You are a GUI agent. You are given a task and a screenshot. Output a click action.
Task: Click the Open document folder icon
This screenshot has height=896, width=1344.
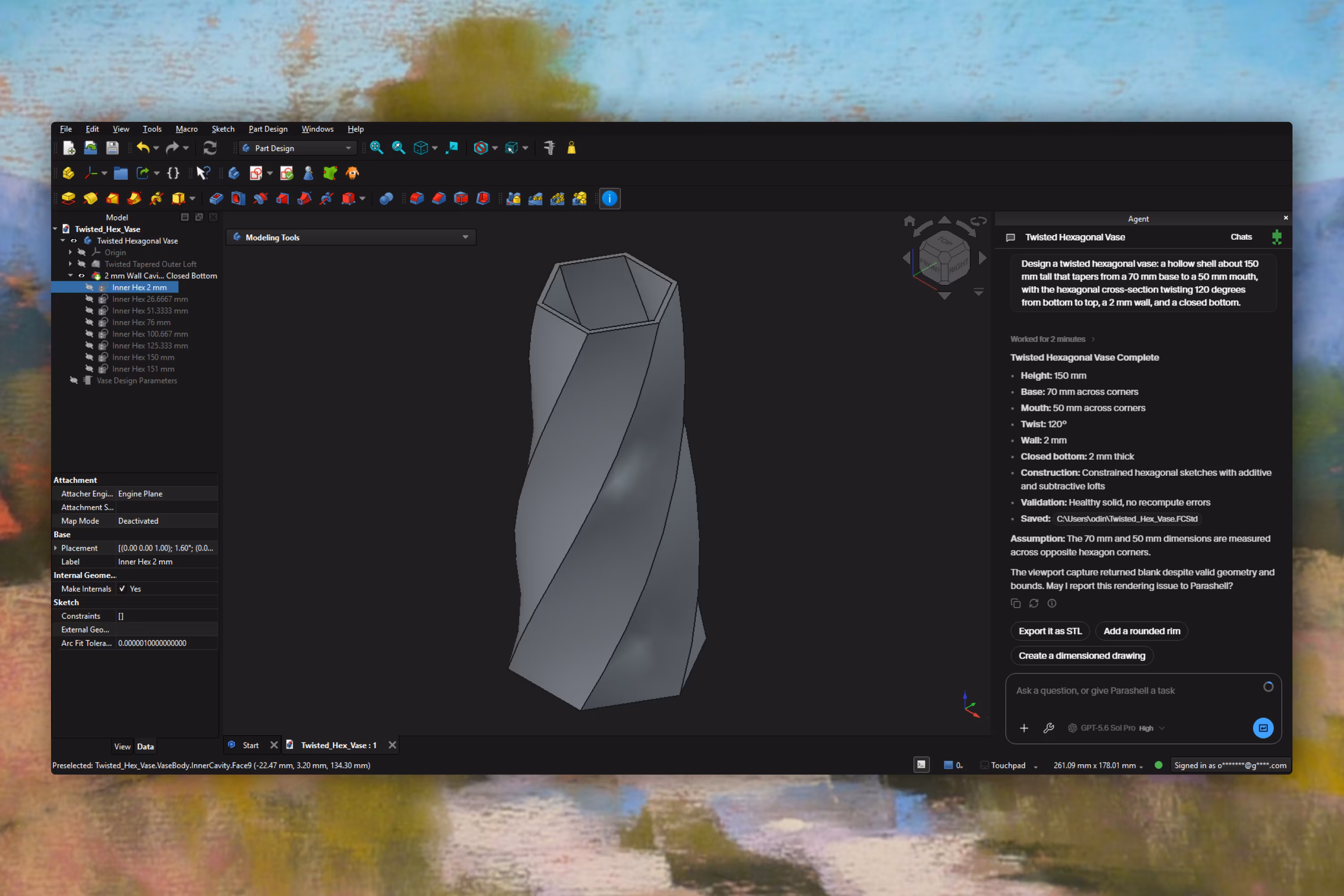[90, 148]
